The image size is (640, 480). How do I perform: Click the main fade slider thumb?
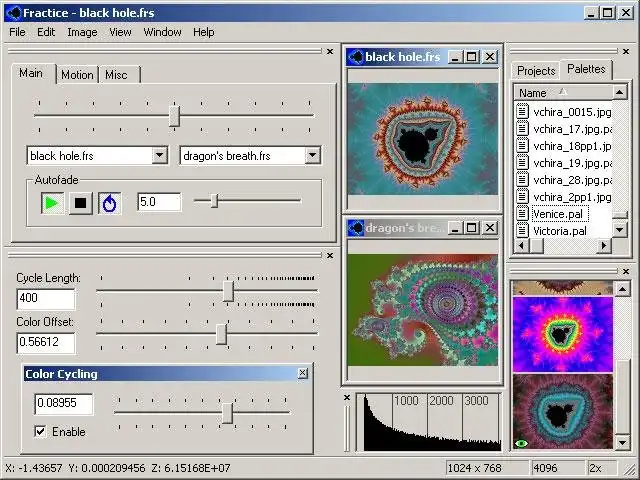174,116
